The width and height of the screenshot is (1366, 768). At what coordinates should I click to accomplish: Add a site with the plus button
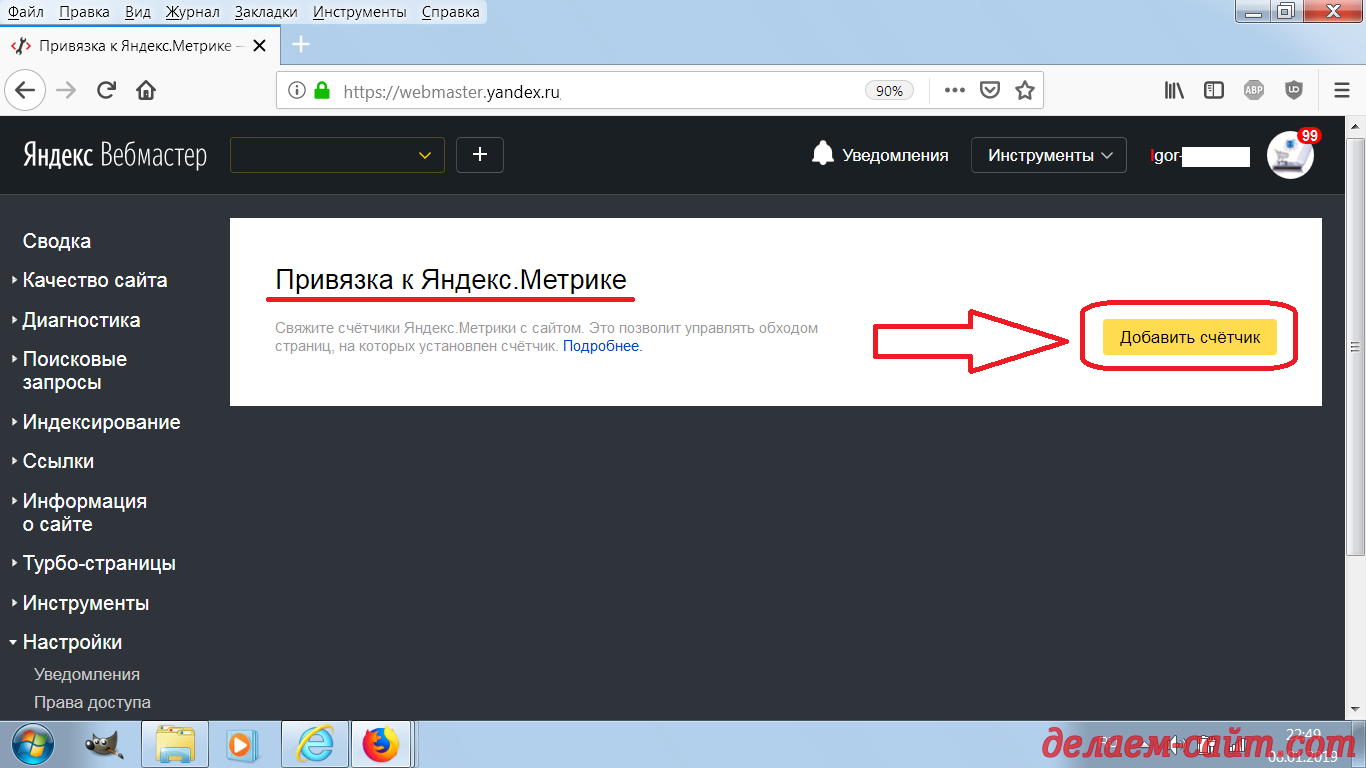tap(480, 155)
